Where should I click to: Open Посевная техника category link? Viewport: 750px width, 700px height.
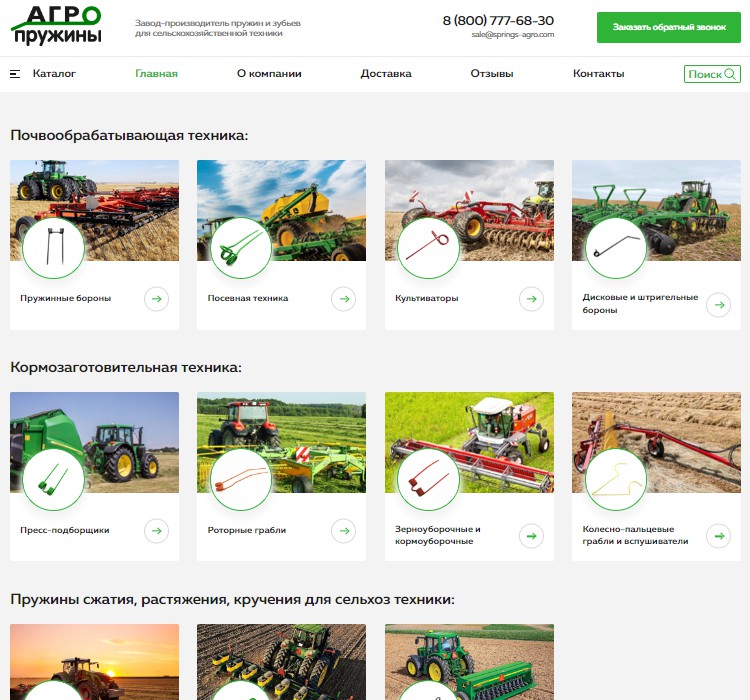pyautogui.click(x=248, y=298)
